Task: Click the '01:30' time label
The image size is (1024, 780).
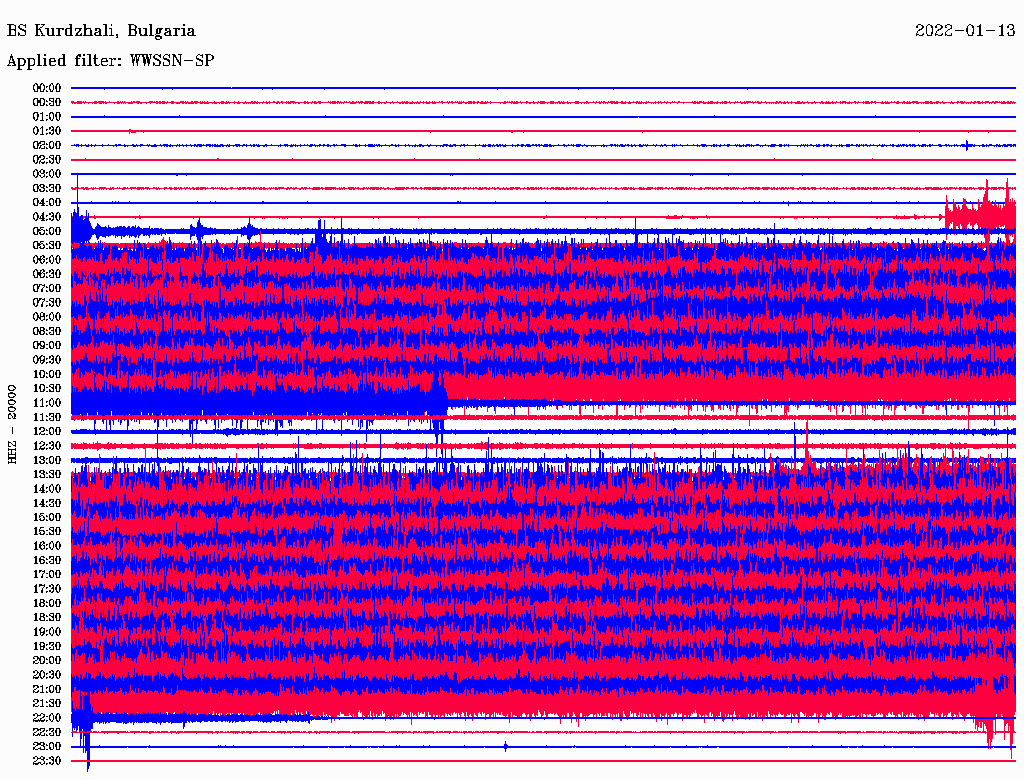Action: tap(46, 131)
